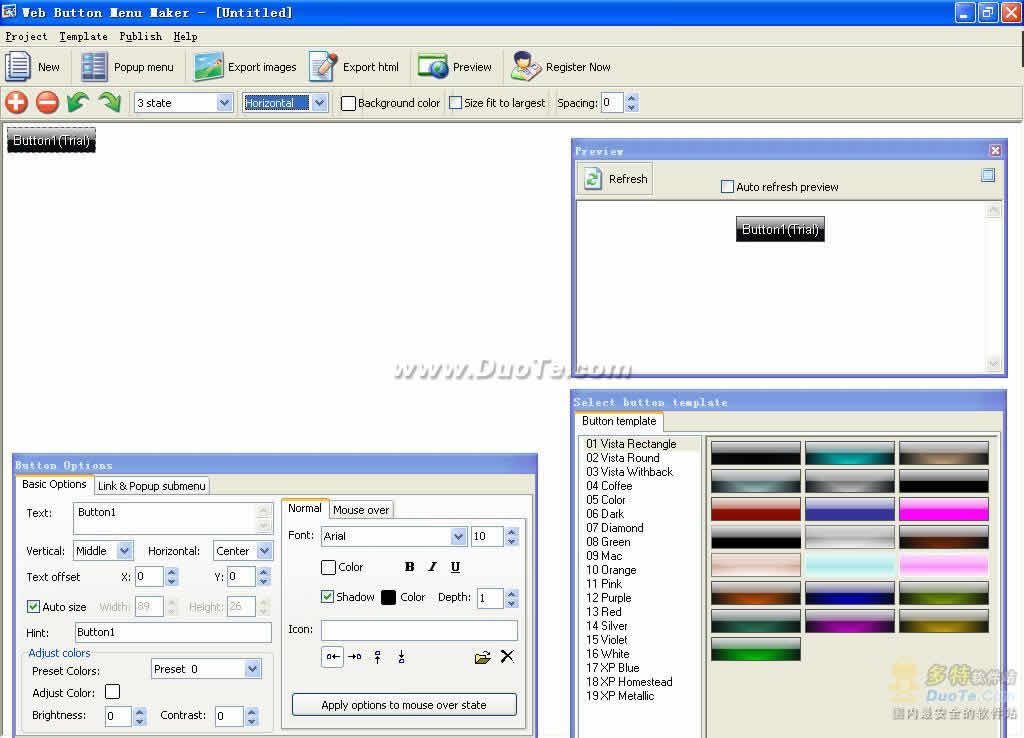Align the icon to the right of the text
Screen dimensions: 1024x738
355,656
